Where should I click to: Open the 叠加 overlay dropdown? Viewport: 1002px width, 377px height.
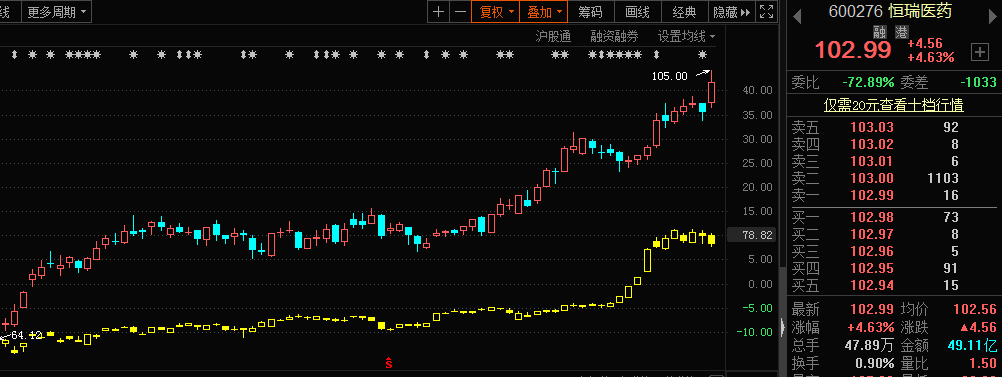544,12
